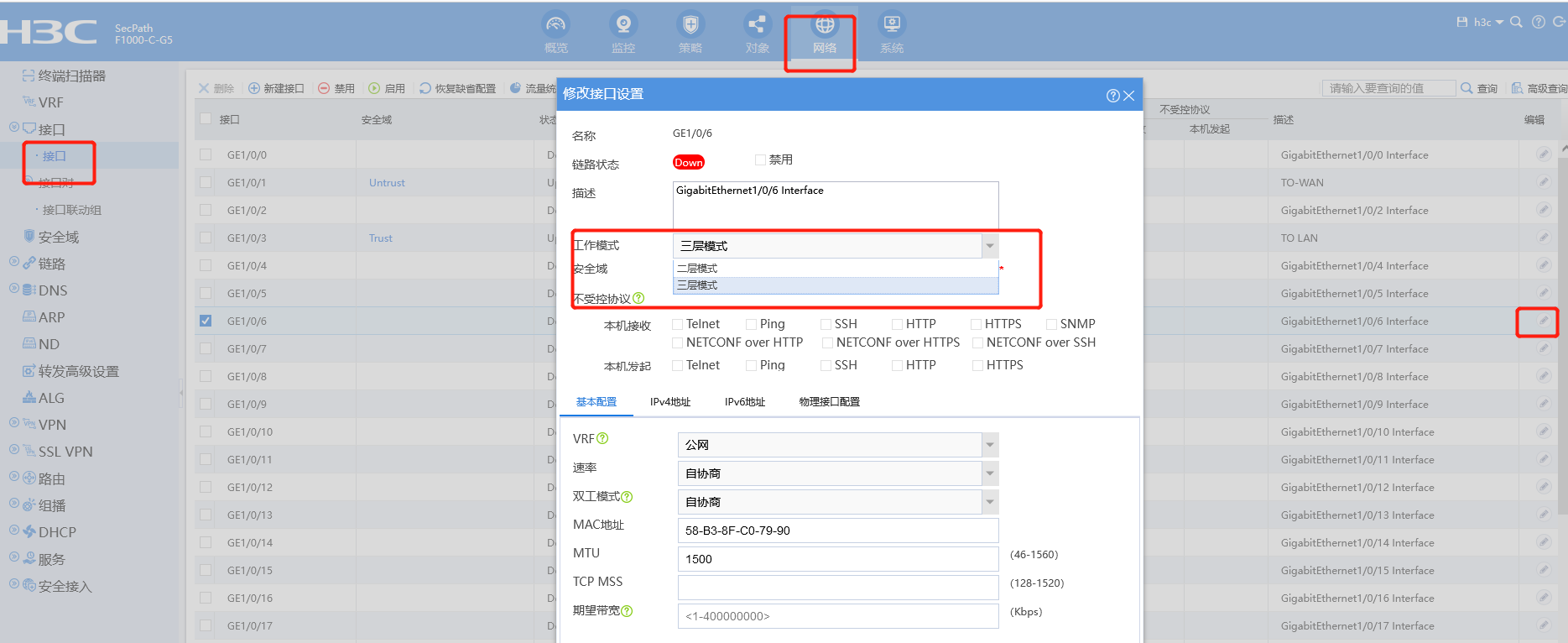This screenshot has height=643, width=1568.
Task: Enable Ping in 本机接收 row
Action: click(x=751, y=324)
